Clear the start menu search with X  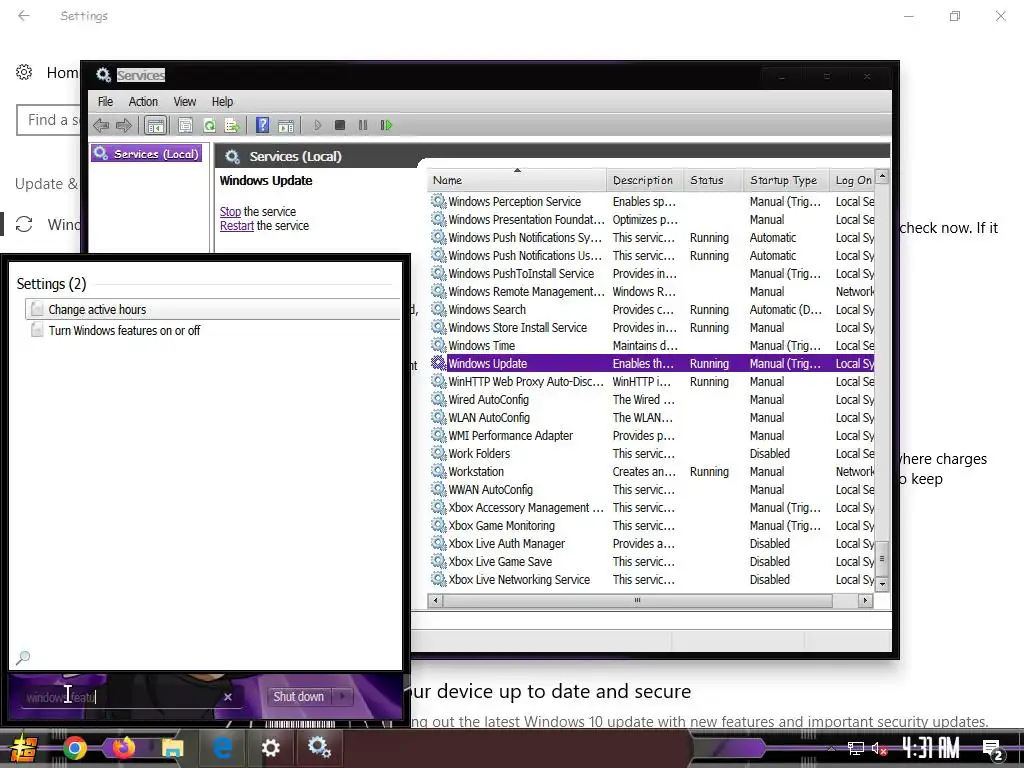coord(228,697)
